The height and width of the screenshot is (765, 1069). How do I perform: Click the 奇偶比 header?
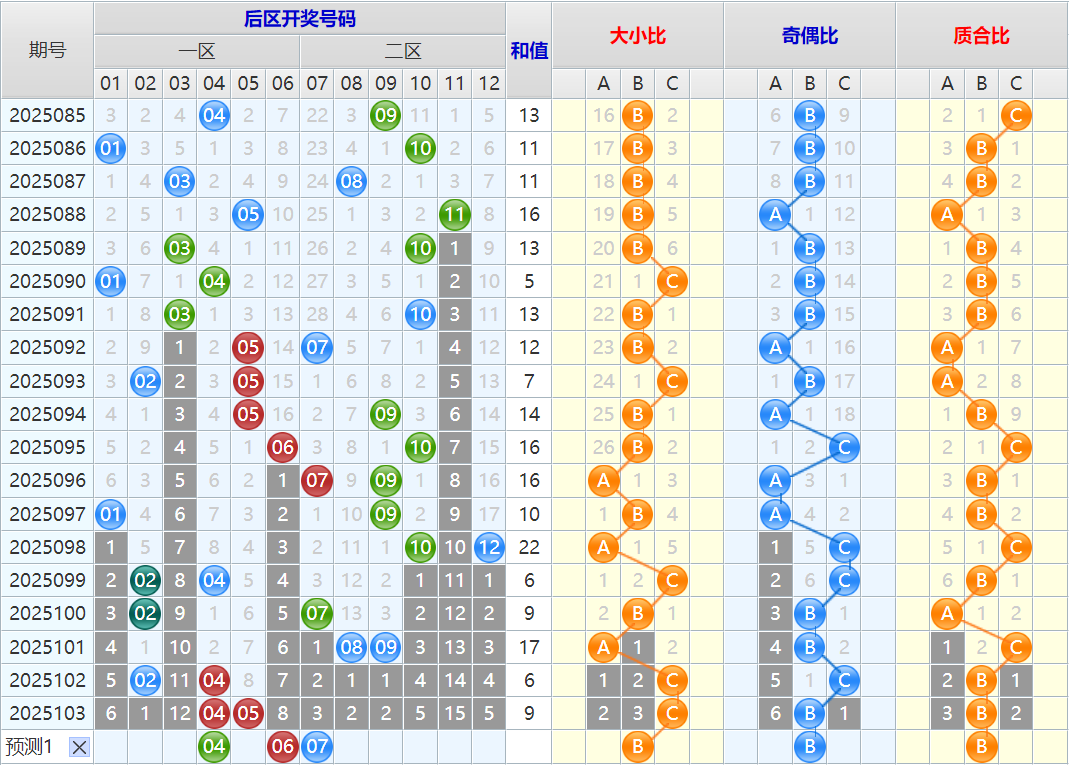tap(809, 35)
